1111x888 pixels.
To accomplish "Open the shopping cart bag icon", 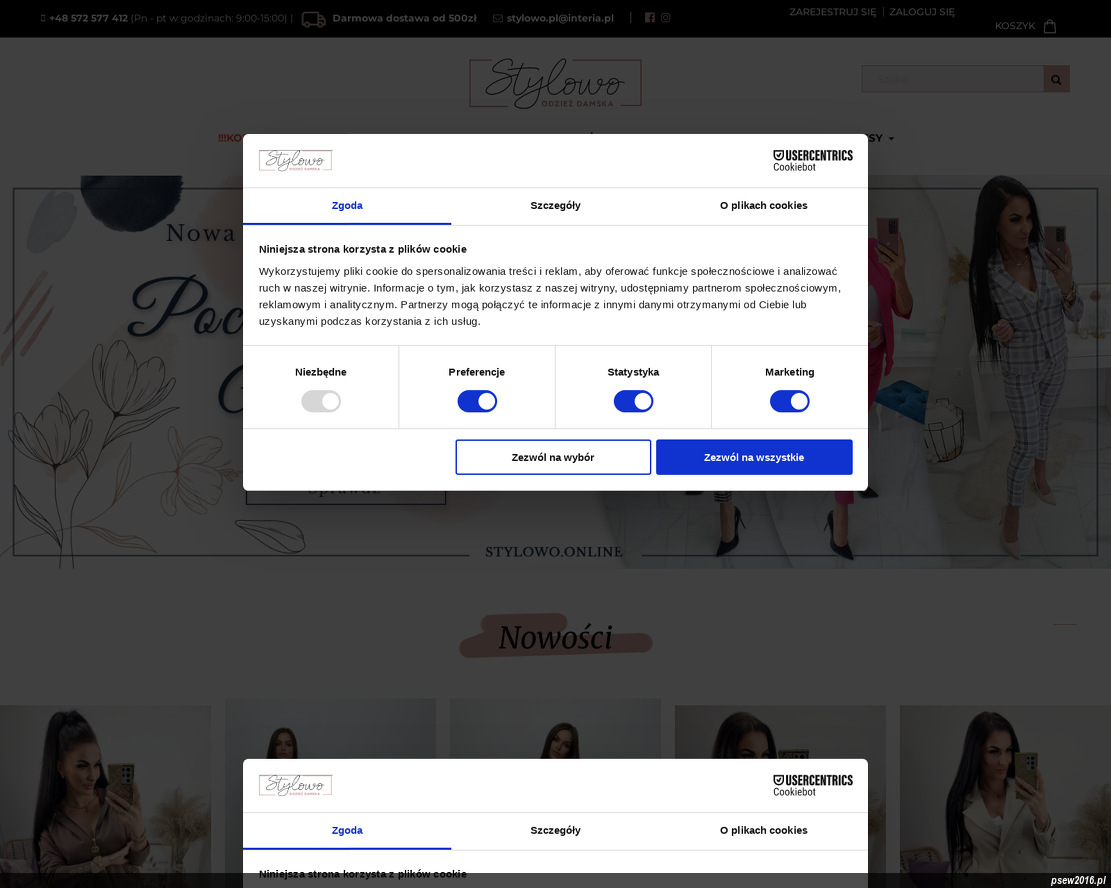I will pyautogui.click(x=1050, y=26).
